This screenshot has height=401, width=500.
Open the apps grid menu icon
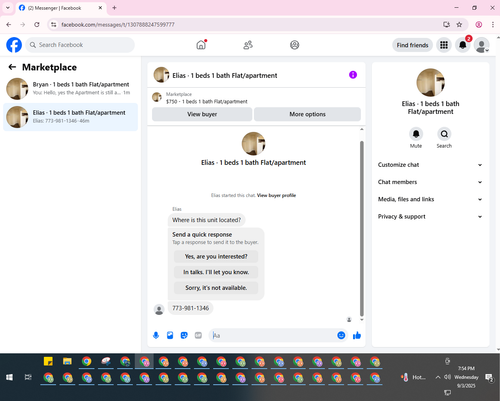click(x=444, y=45)
